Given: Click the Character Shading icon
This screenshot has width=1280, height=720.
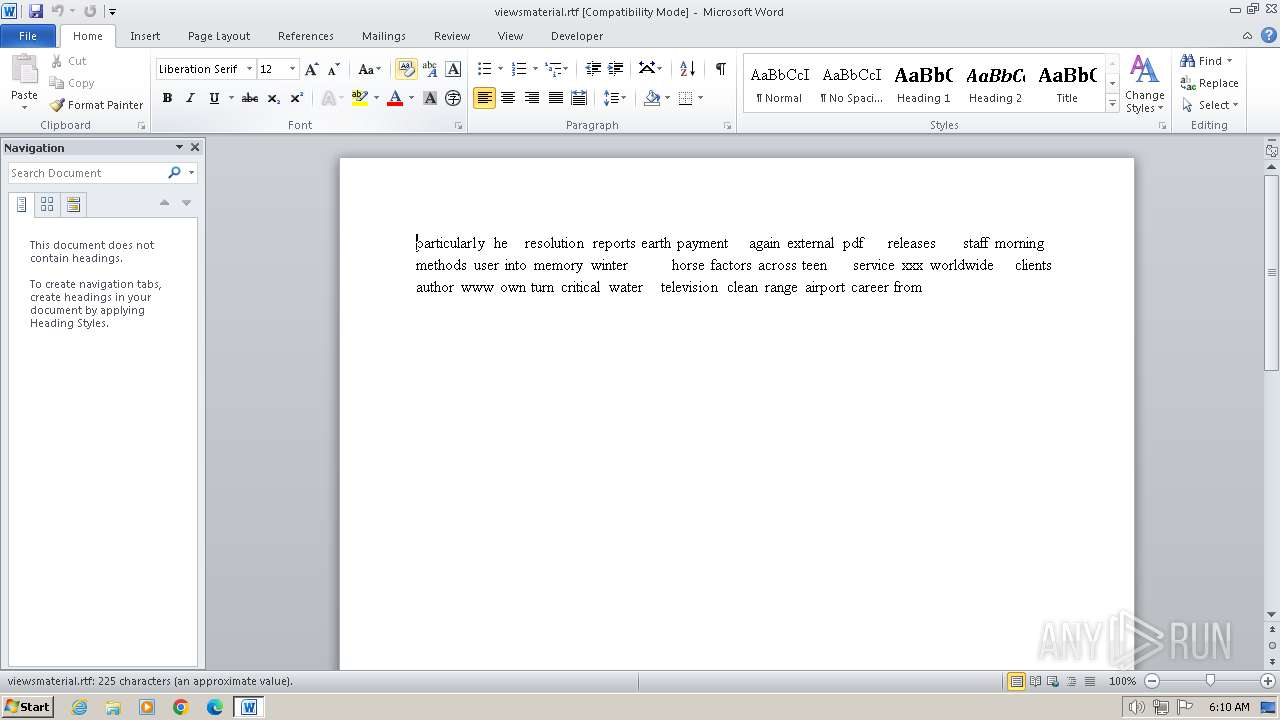Looking at the screenshot, I should [430, 98].
